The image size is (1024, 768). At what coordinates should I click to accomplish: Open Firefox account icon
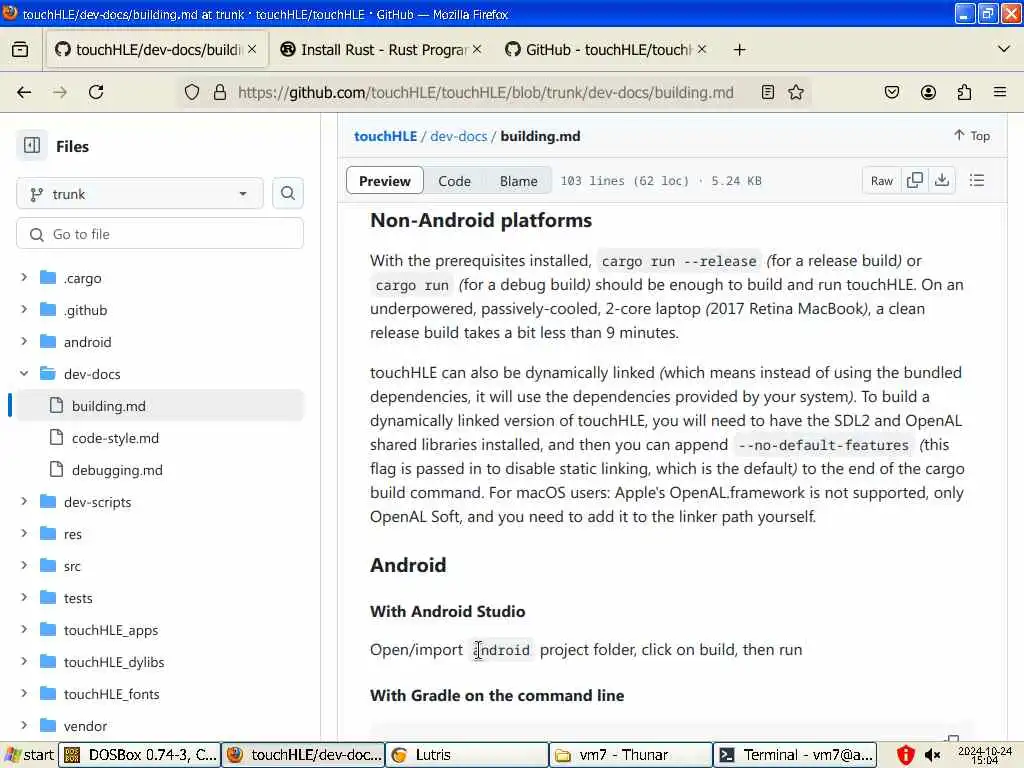[928, 92]
